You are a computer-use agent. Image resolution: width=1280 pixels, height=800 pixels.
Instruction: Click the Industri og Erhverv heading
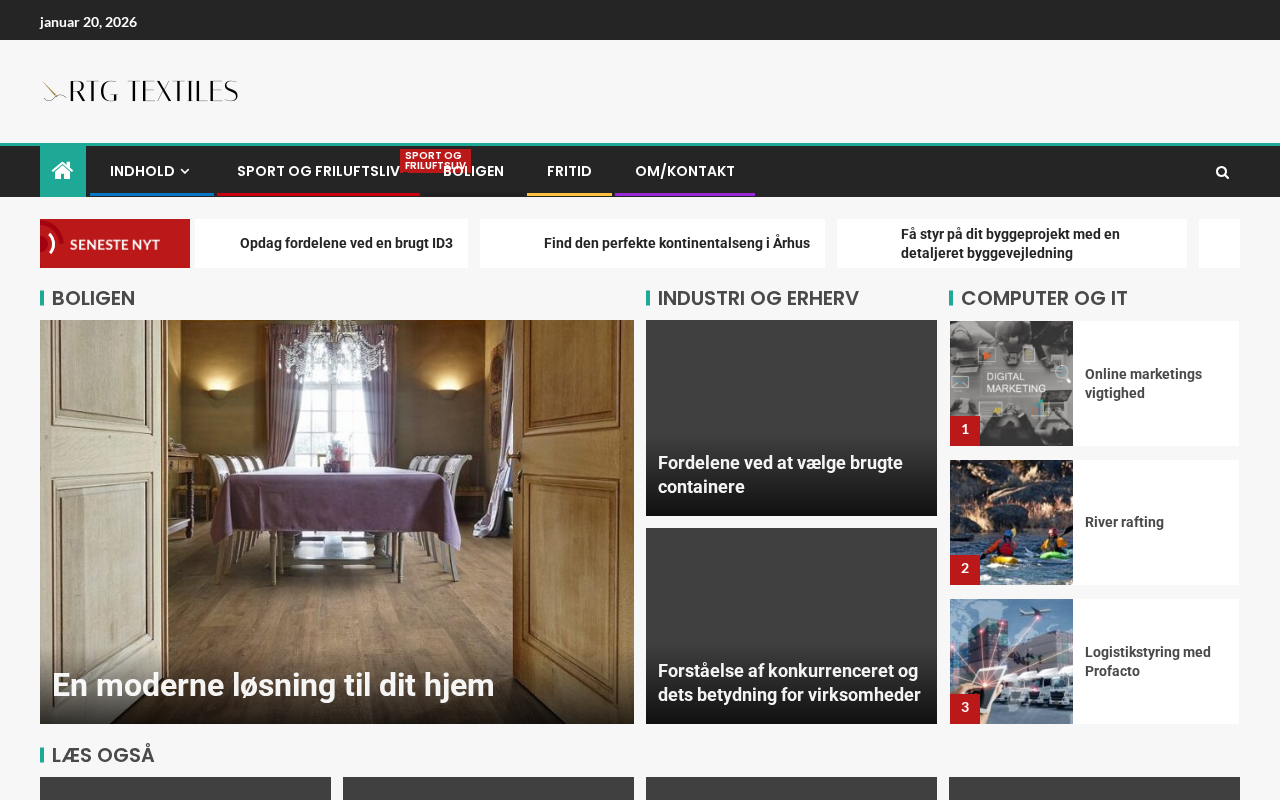[758, 298]
